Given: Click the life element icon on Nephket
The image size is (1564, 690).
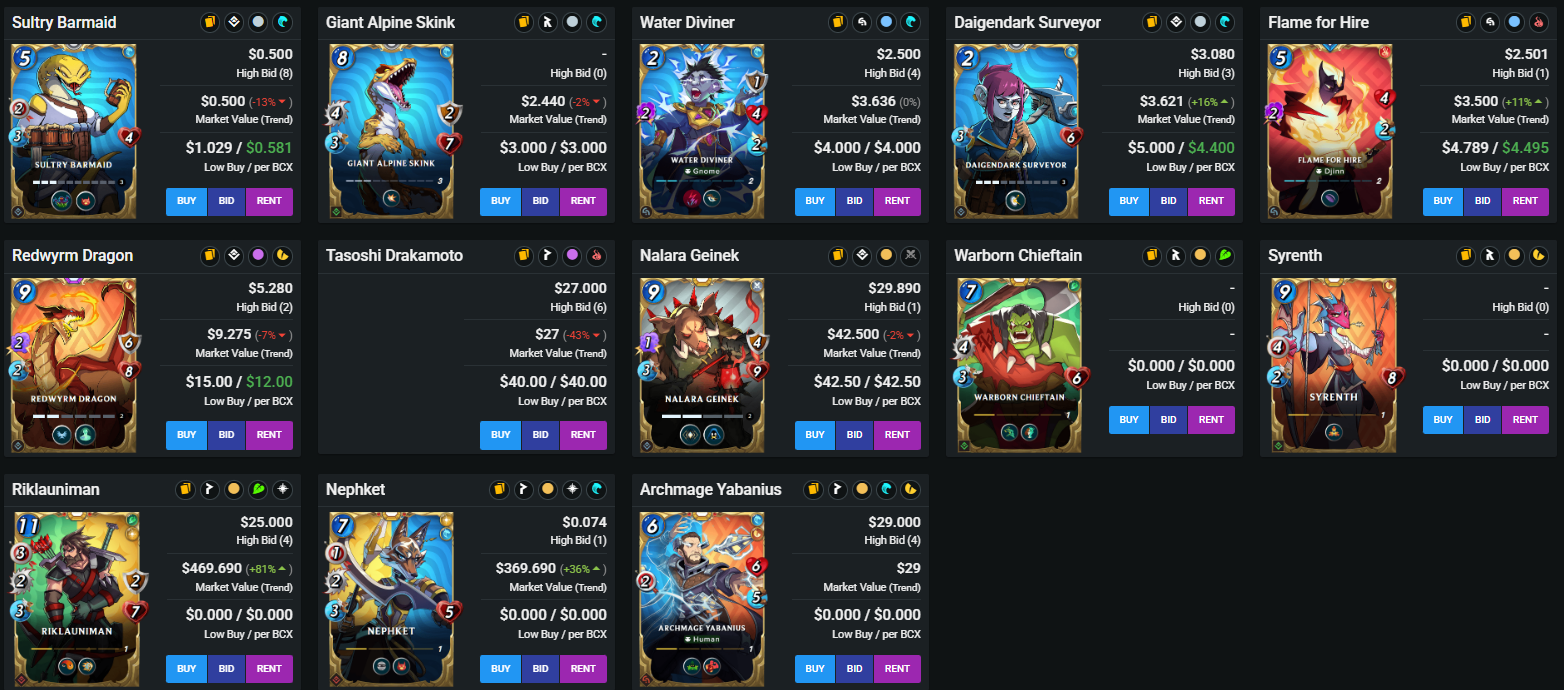Looking at the screenshot, I should (572, 490).
